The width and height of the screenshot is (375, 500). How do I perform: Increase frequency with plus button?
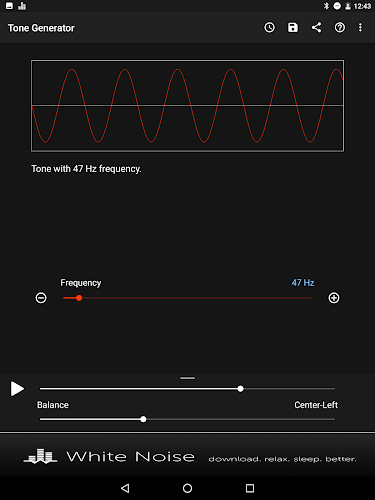[334, 298]
